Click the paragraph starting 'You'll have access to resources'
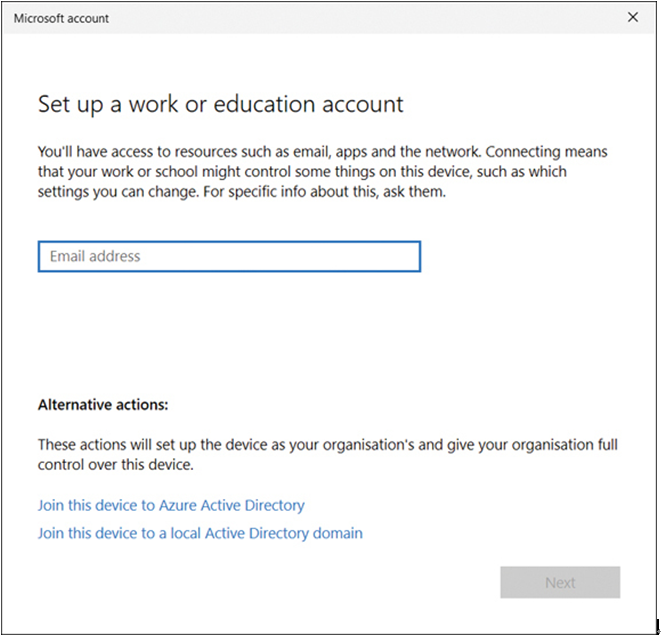 [x=322, y=172]
